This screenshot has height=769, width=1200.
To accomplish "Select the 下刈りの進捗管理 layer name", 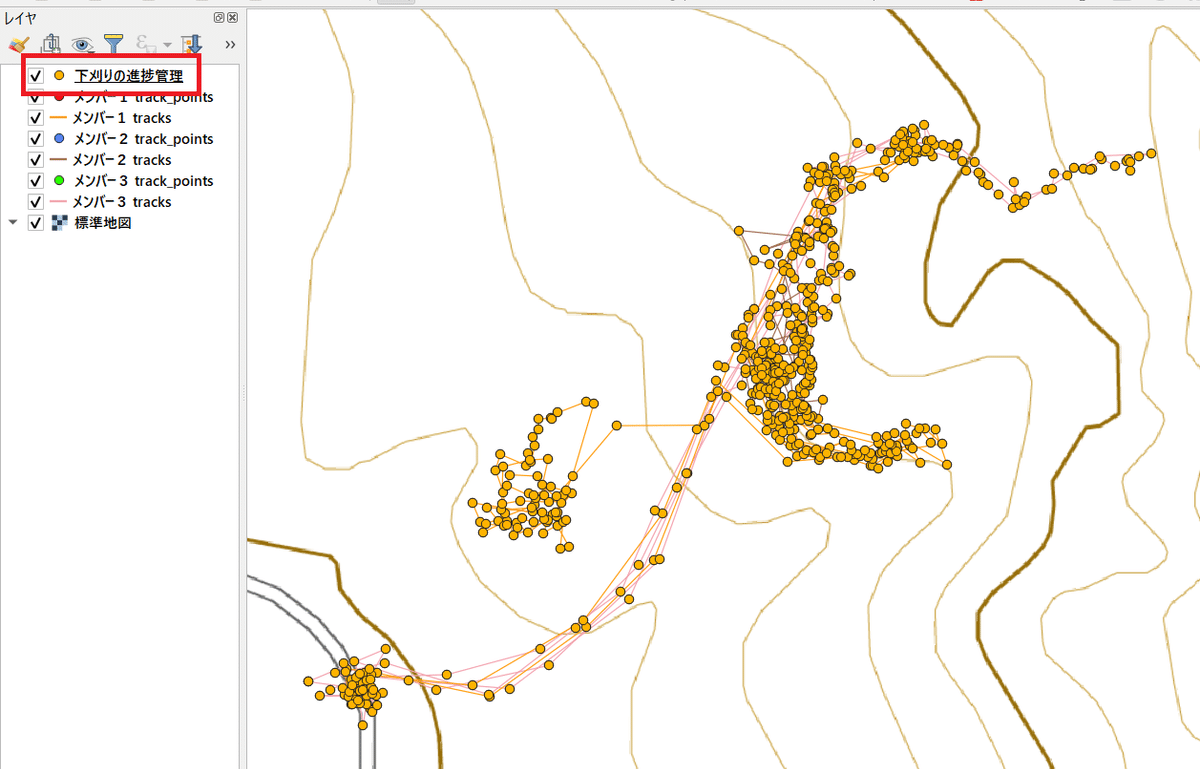I will pos(129,76).
